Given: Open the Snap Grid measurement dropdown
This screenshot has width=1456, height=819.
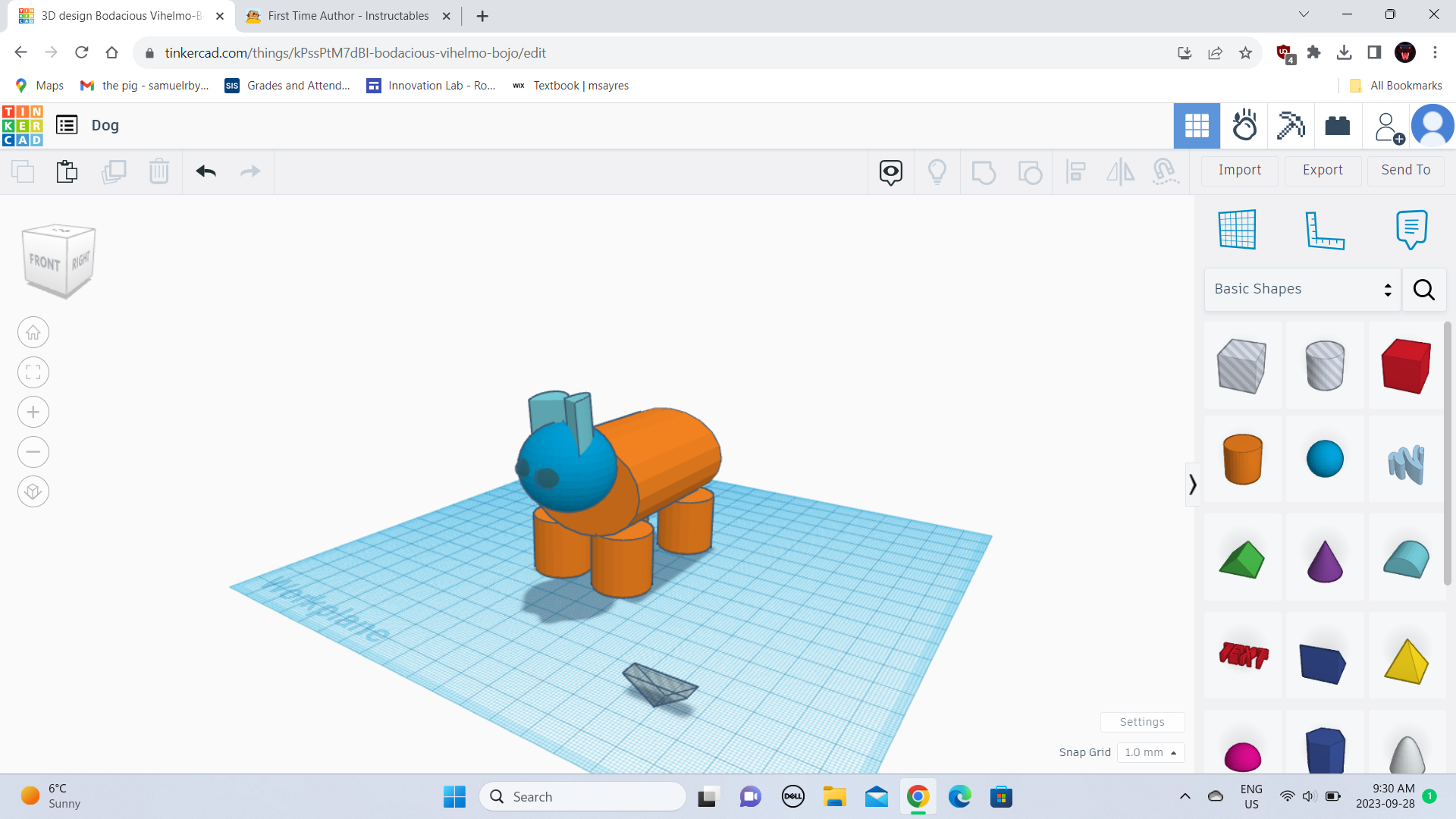Looking at the screenshot, I should click(1150, 752).
